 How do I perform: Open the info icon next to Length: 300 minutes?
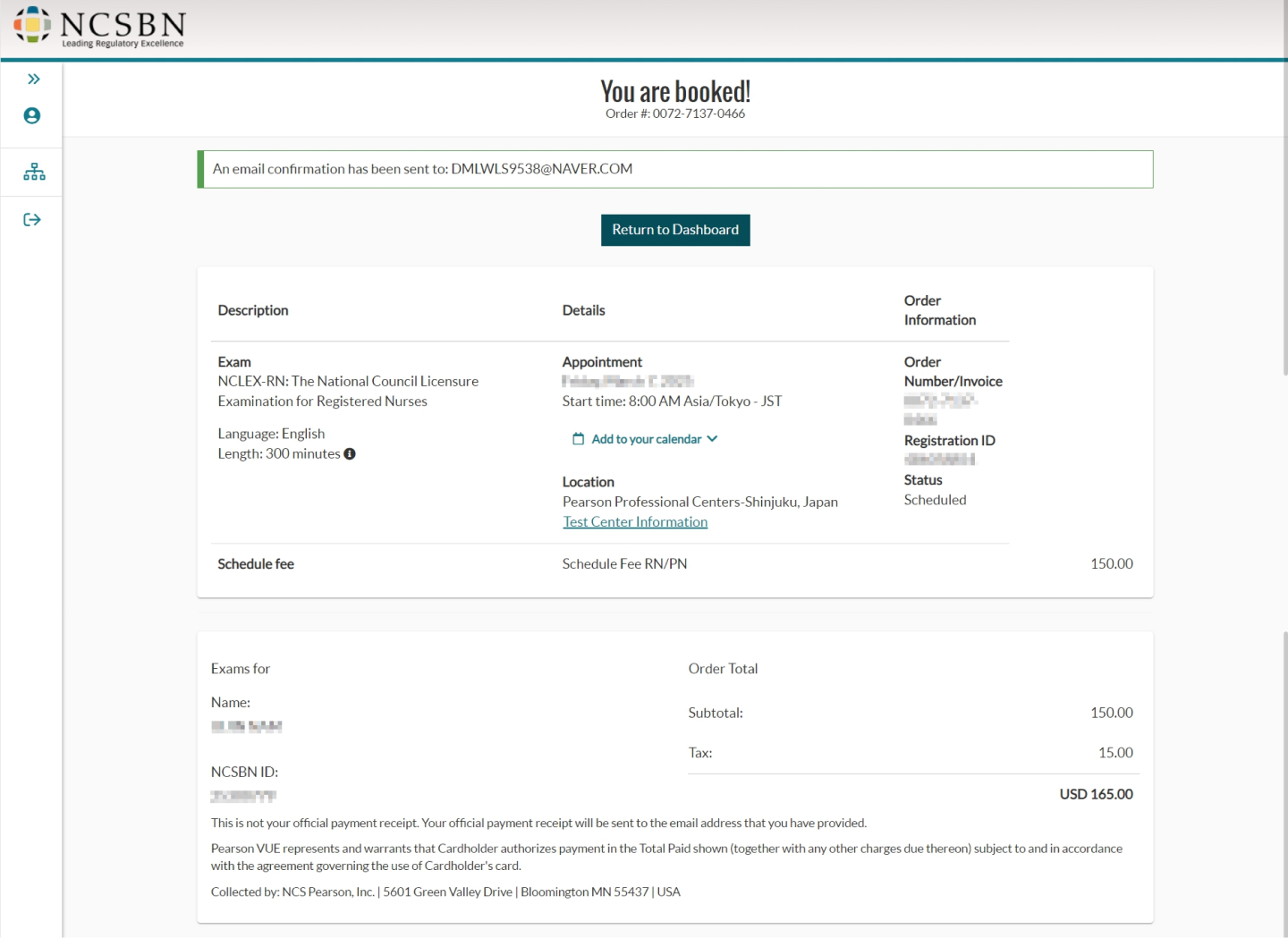[x=350, y=454]
